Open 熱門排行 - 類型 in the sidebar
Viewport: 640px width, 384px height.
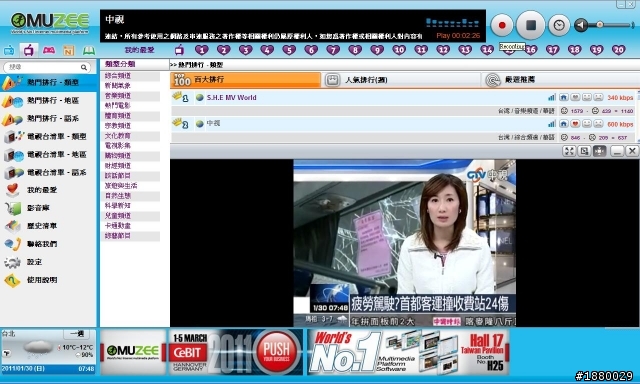[x=49, y=82]
